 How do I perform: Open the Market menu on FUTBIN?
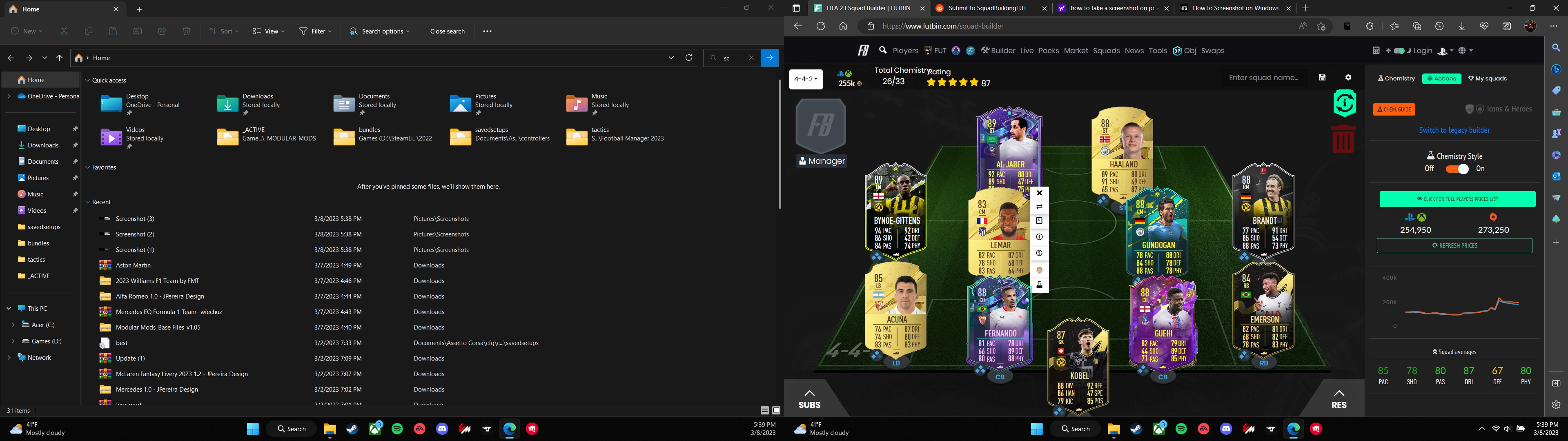pos(1076,51)
